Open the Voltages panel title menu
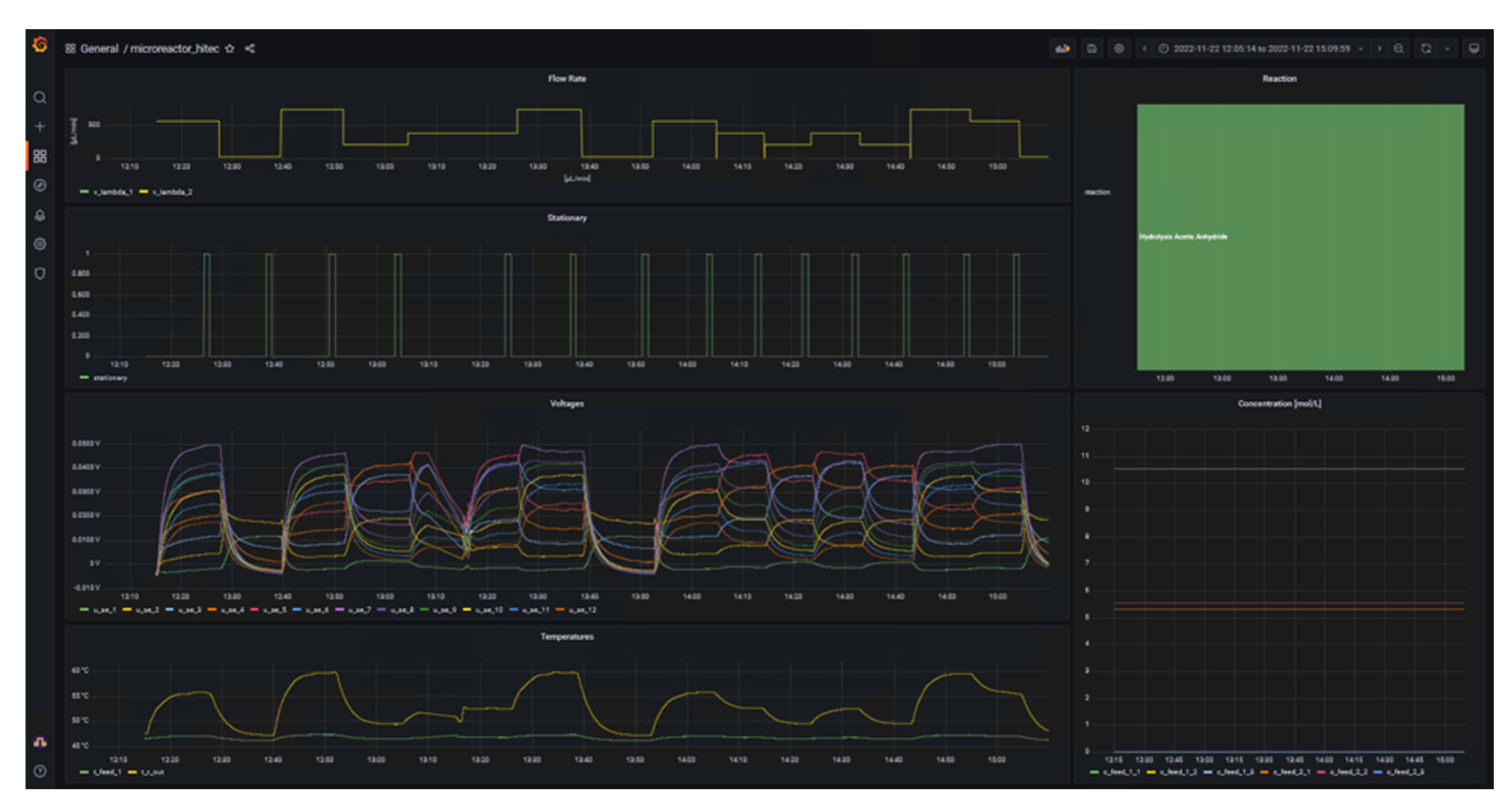Viewport: 1512px width, 806px height. pyautogui.click(x=567, y=403)
